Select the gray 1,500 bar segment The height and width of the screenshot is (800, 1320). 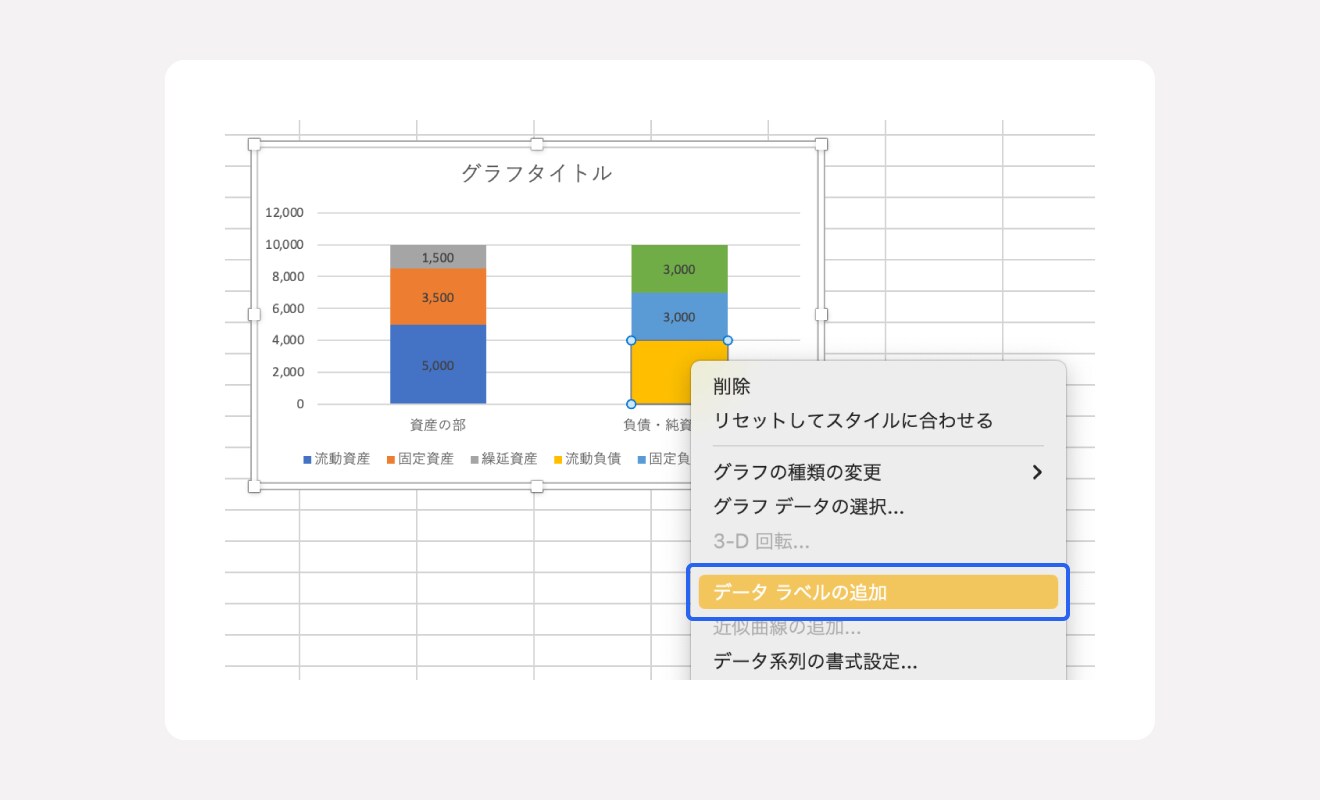coord(438,257)
